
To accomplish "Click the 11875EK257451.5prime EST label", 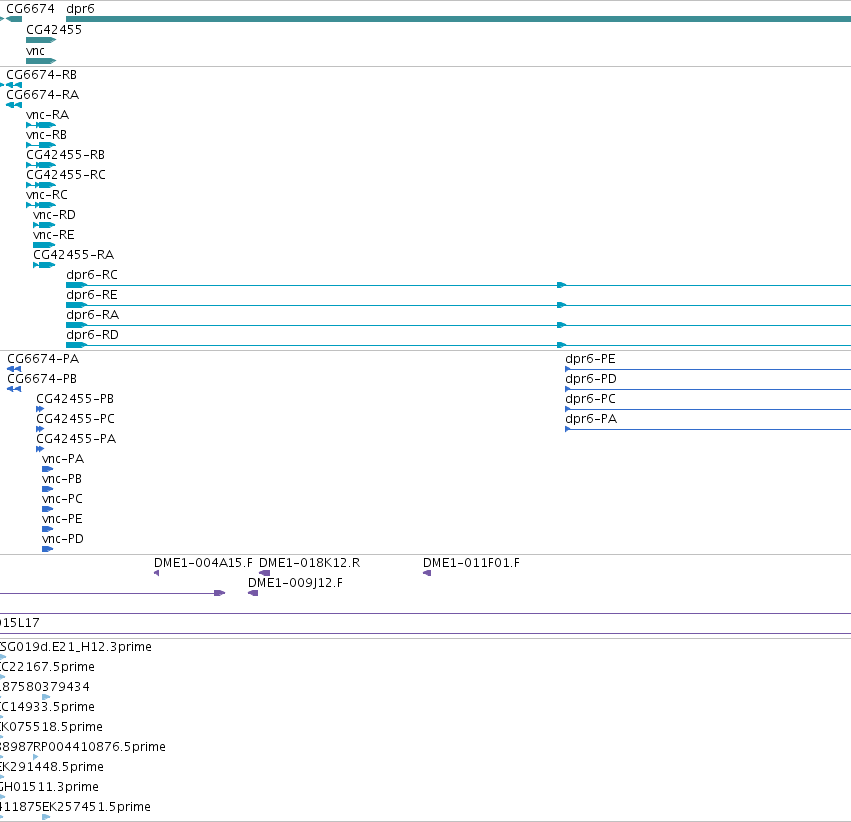I will (x=75, y=807).
